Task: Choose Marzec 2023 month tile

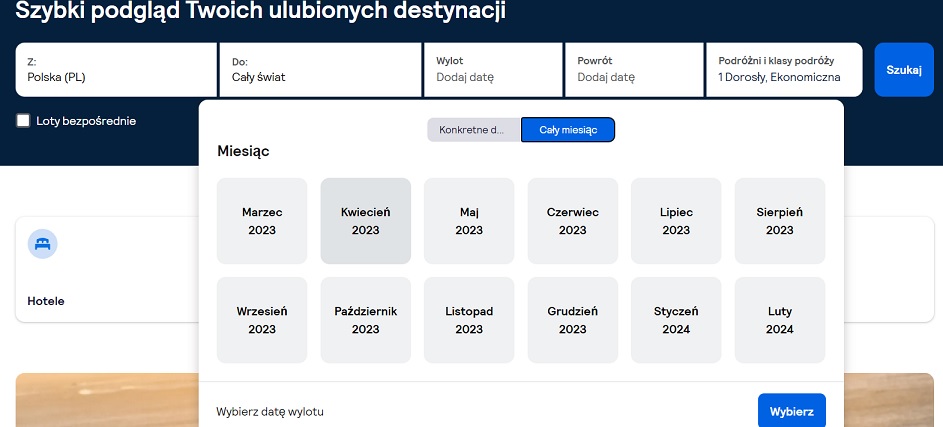Action: (x=262, y=221)
